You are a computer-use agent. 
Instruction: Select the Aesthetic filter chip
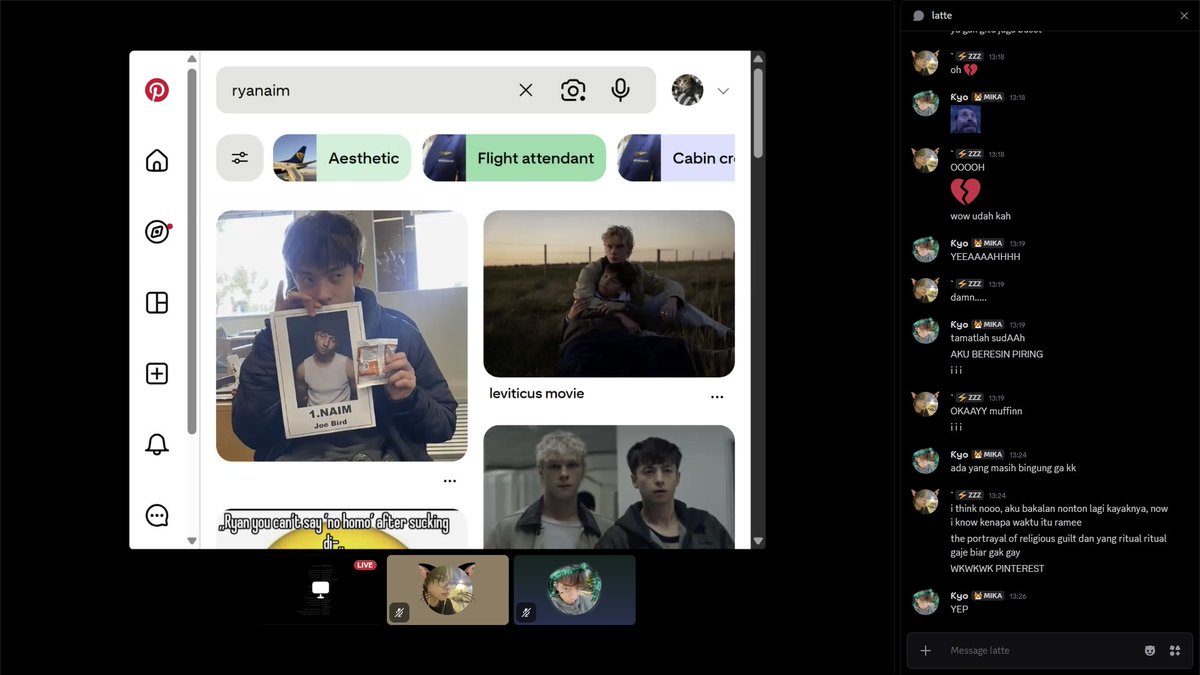[x=342, y=158]
